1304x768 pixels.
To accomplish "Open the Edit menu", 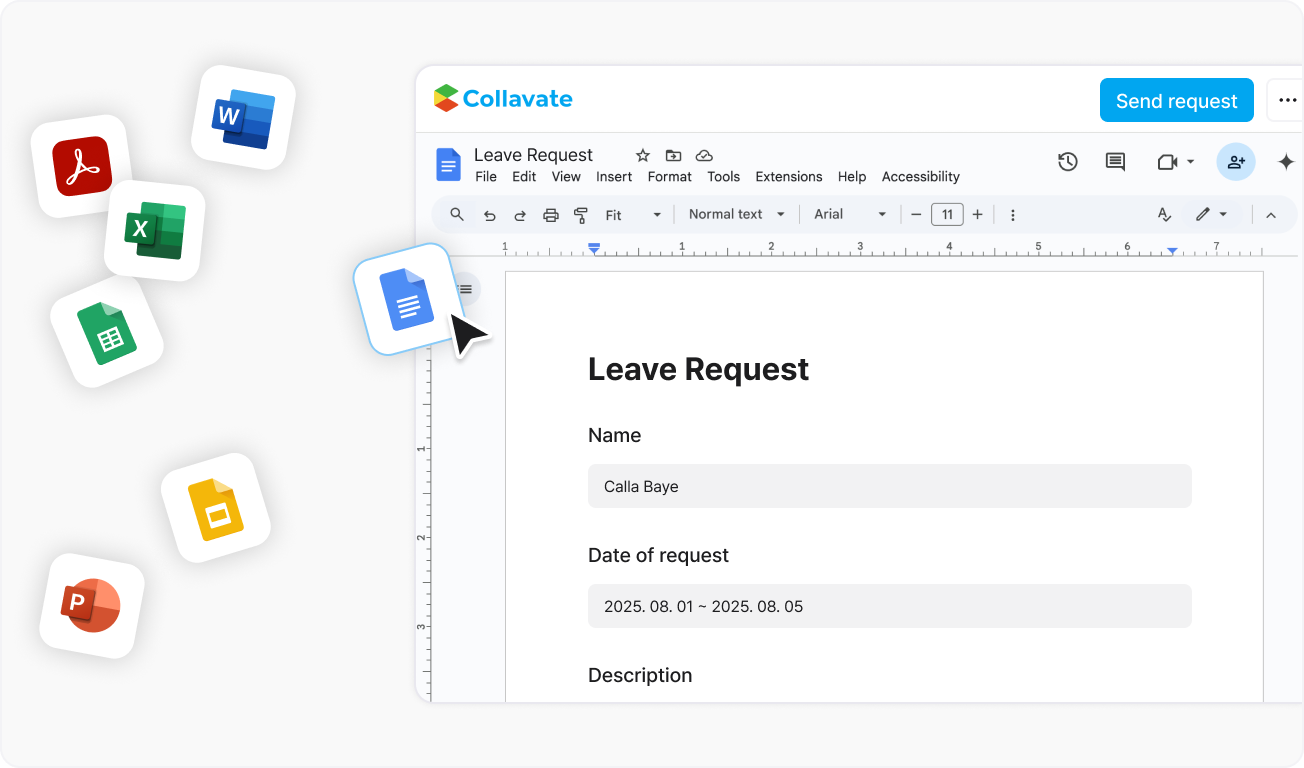I will point(524,177).
